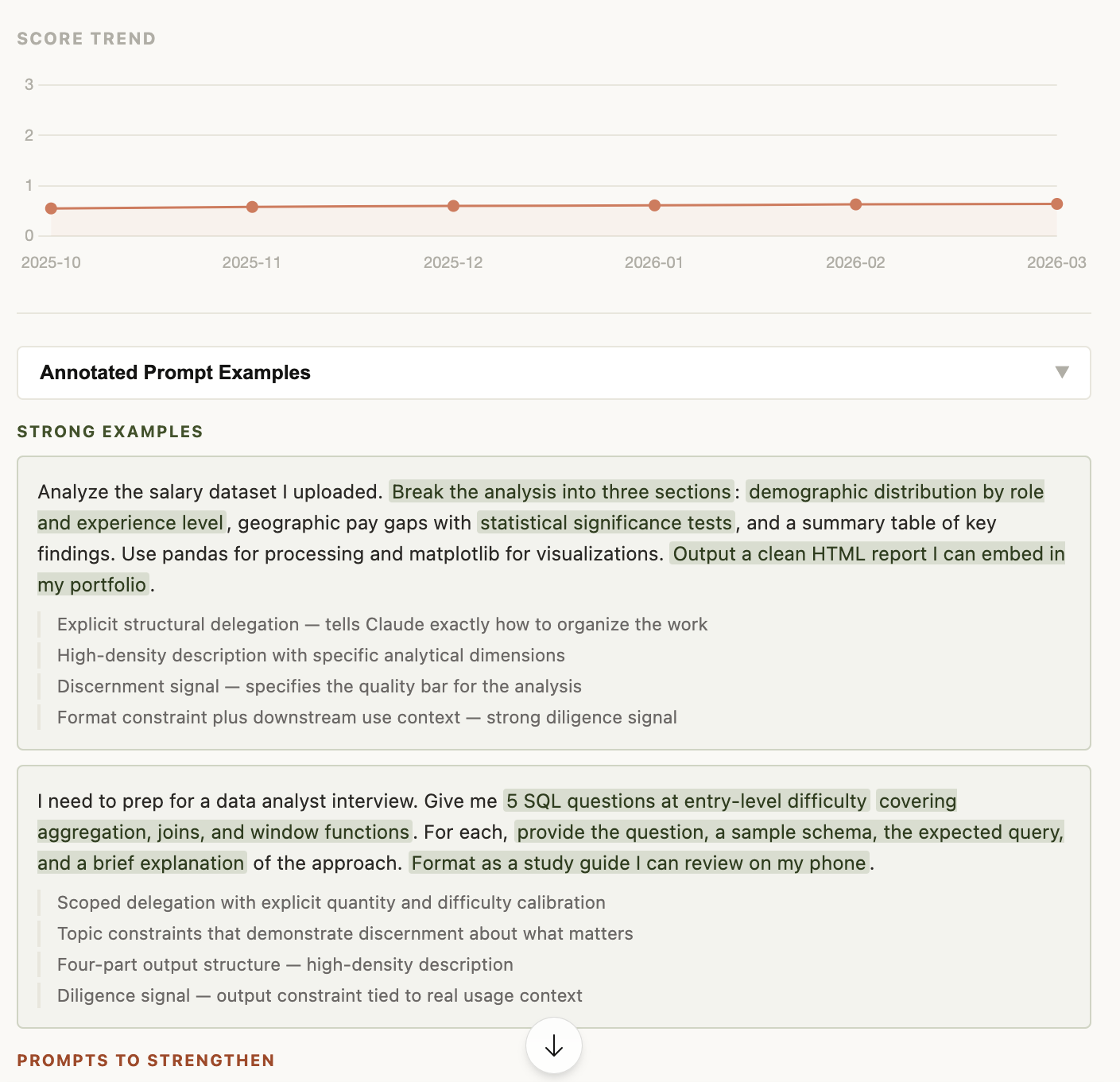Collapse the Annotated Prompt Examples header title
This screenshot has height=1082, width=1120.
(175, 372)
